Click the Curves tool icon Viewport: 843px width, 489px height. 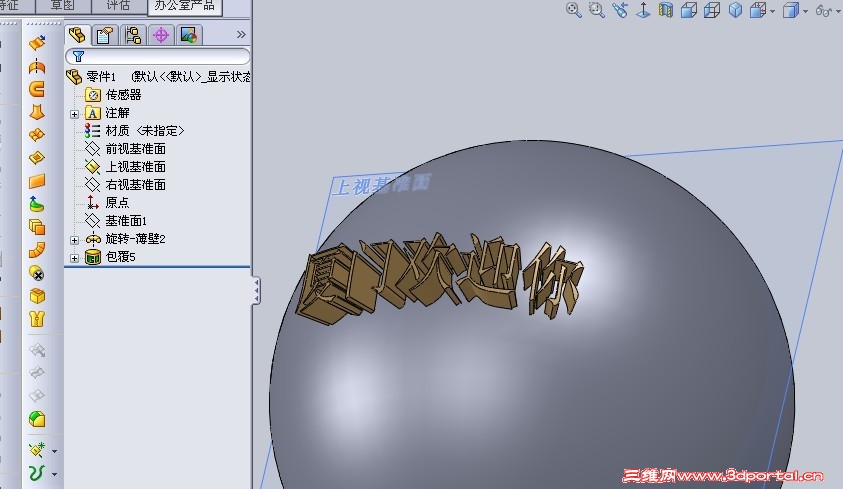[37, 473]
